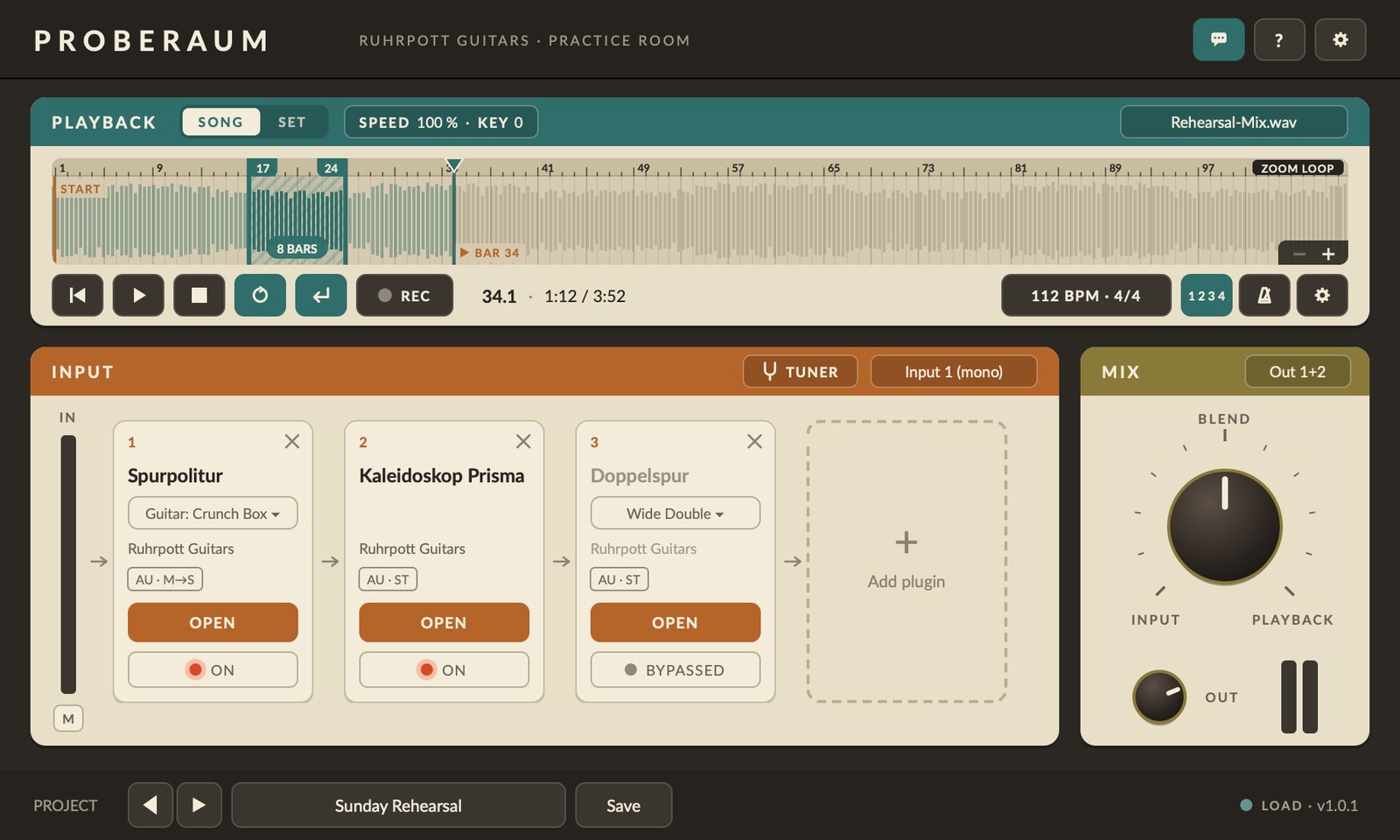
Task: Toggle Kaleidoskop Prisma ON state
Action: 444,669
